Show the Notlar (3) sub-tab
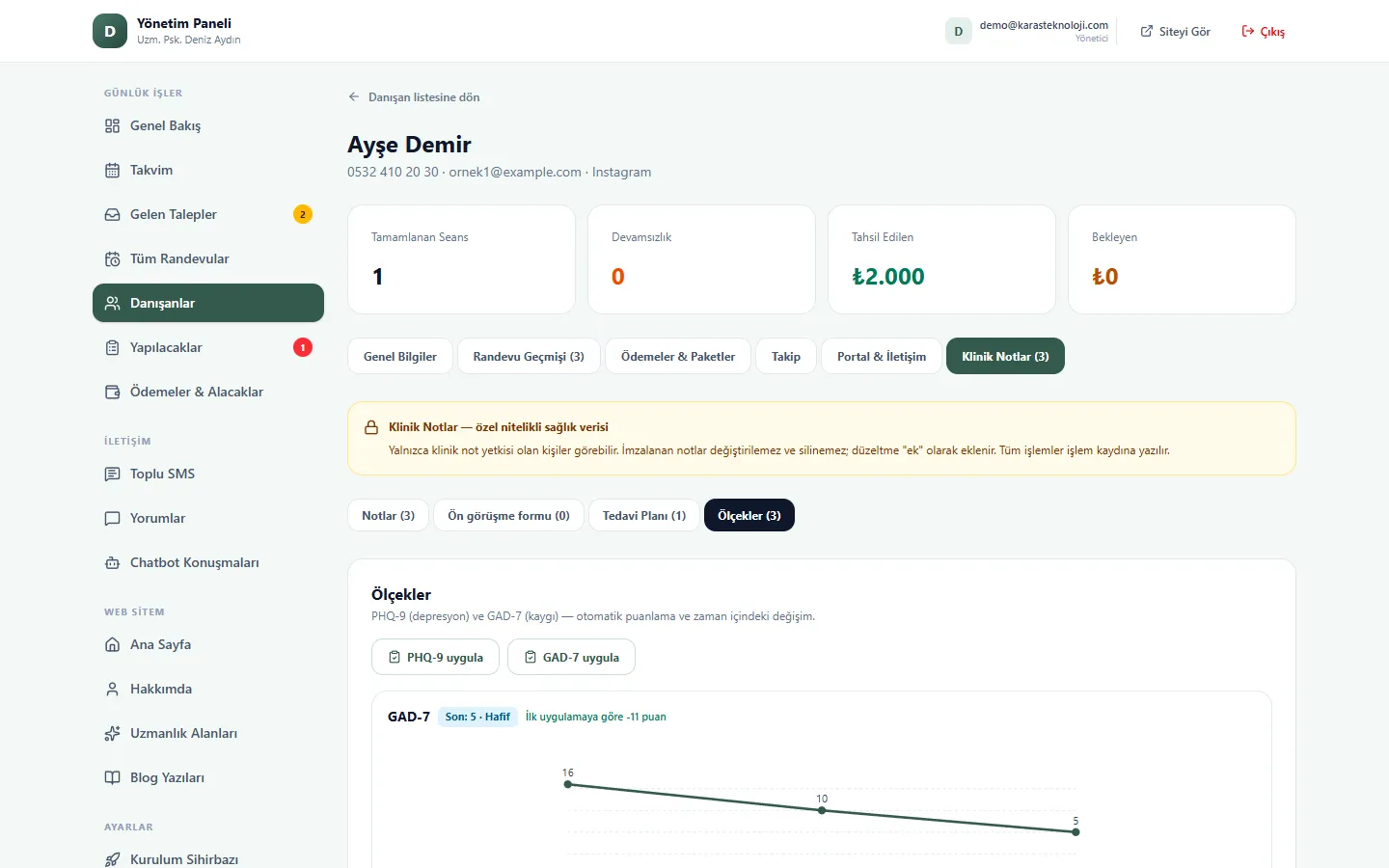 pyautogui.click(x=388, y=515)
